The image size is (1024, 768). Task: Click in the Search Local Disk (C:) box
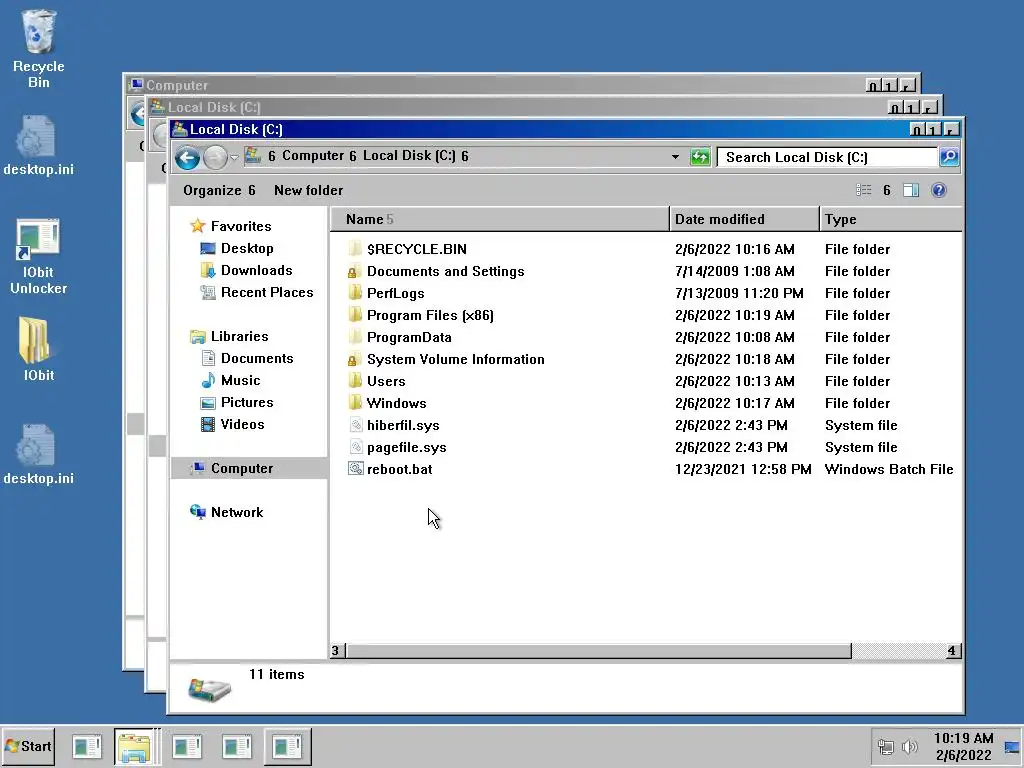[x=827, y=157]
